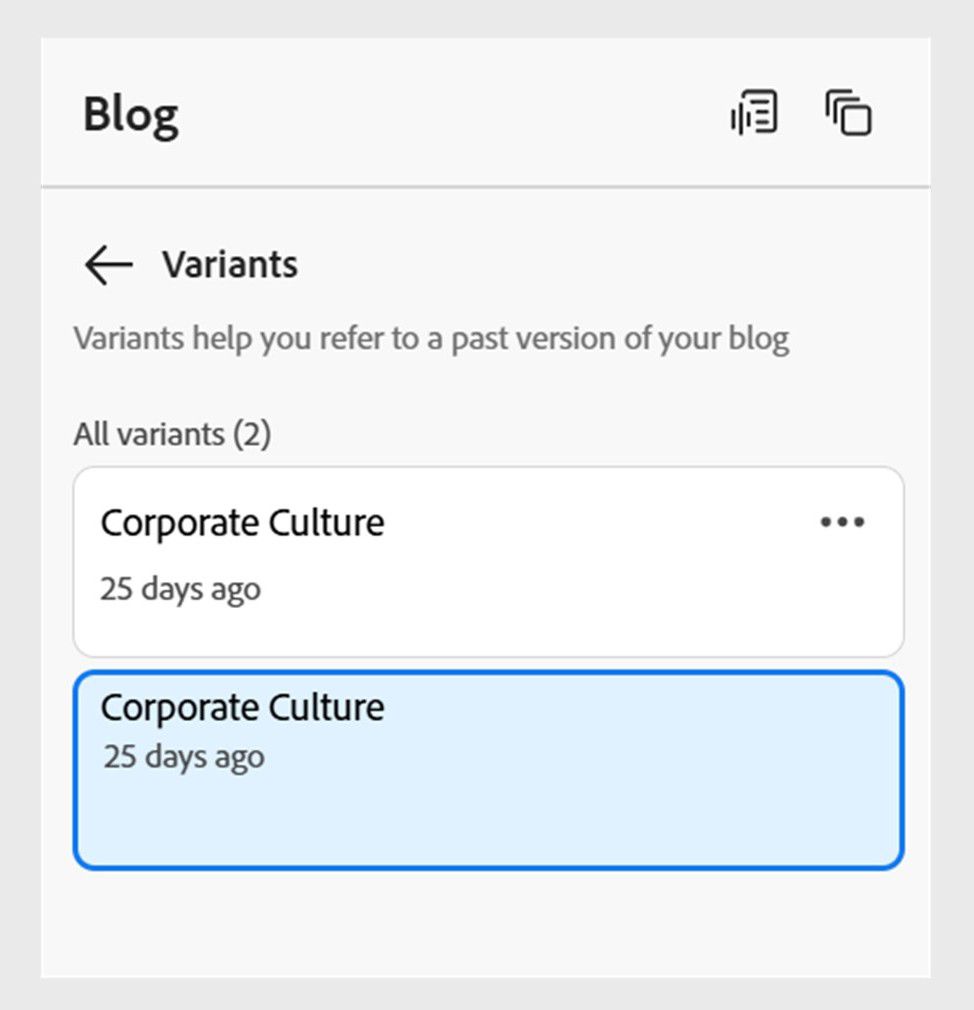Click the 25 days ago timestamp on top card
This screenshot has width=974, height=1010.
[x=180, y=589]
